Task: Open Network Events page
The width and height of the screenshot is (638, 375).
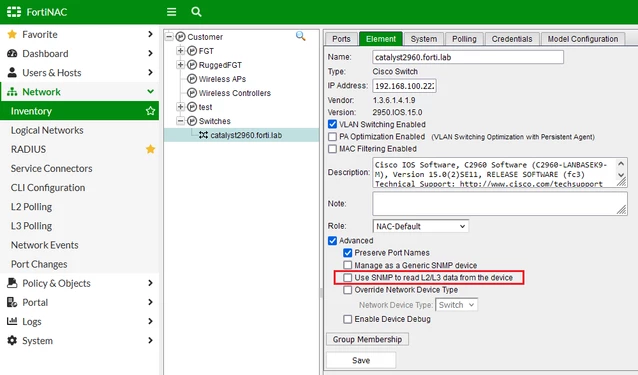Action: tap(45, 245)
